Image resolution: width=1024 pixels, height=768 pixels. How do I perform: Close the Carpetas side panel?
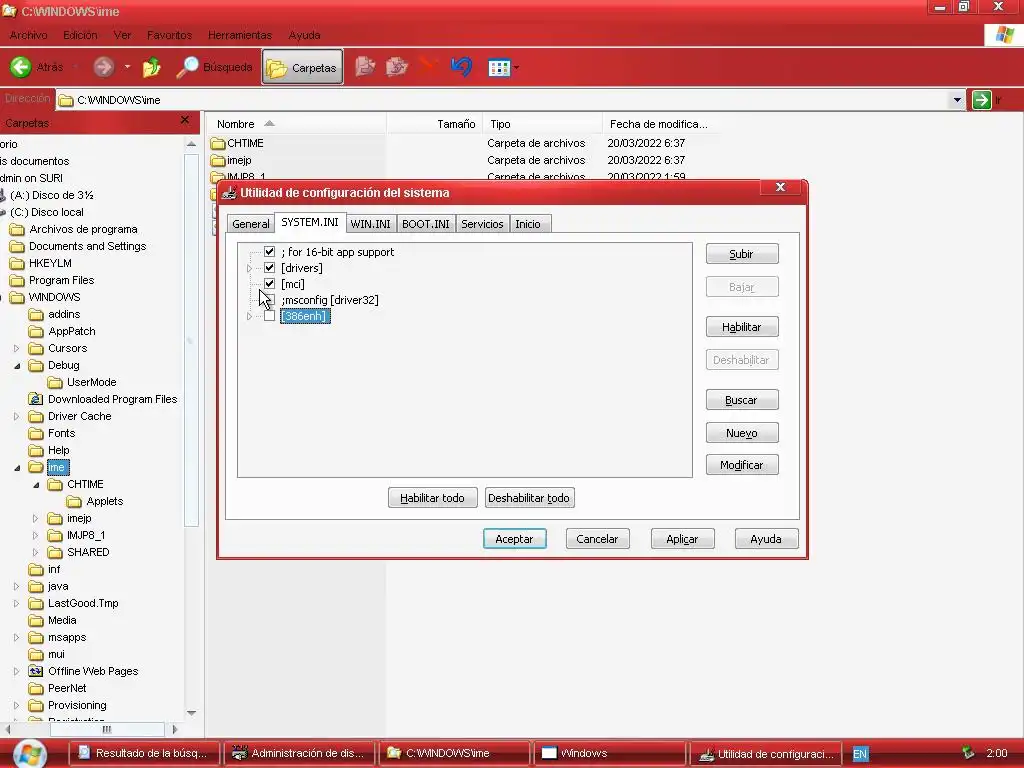point(185,120)
